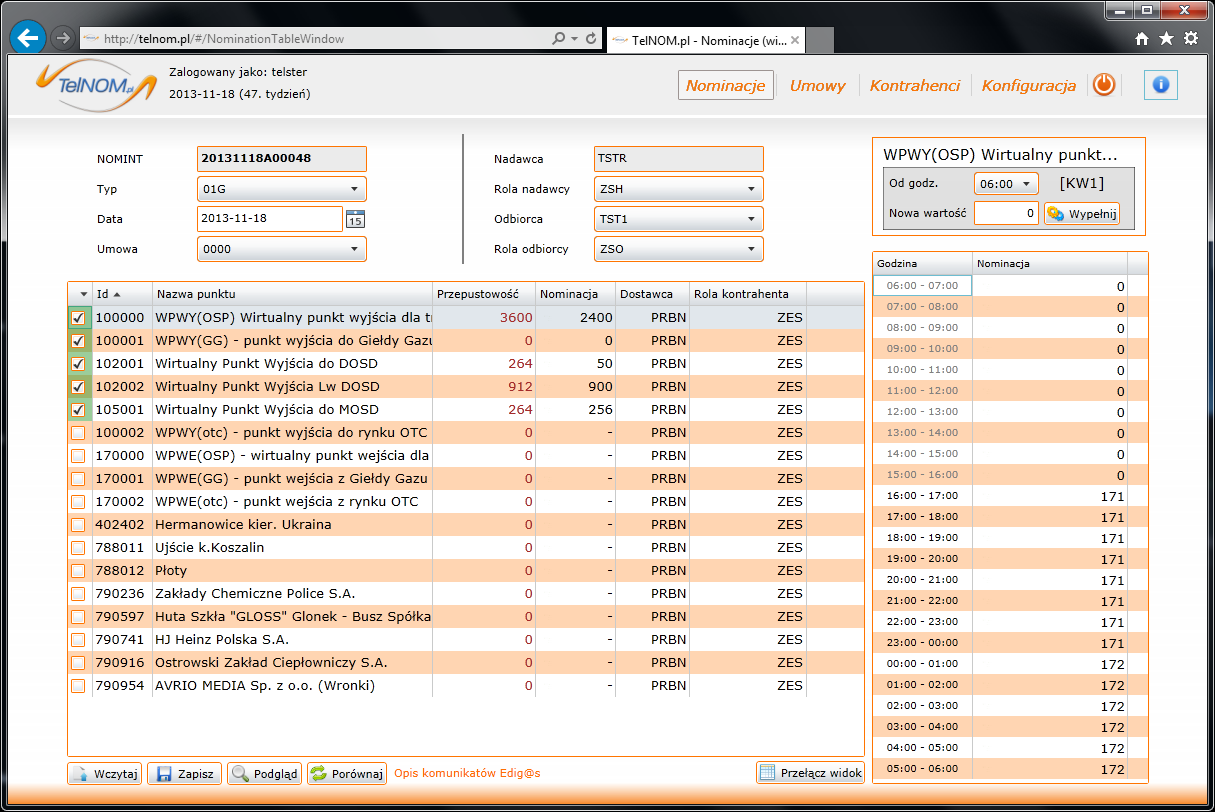Screen dimensions: 1215x812
Task: Open the Typ dropdown showing 01G
Action: pyautogui.click(x=282, y=189)
